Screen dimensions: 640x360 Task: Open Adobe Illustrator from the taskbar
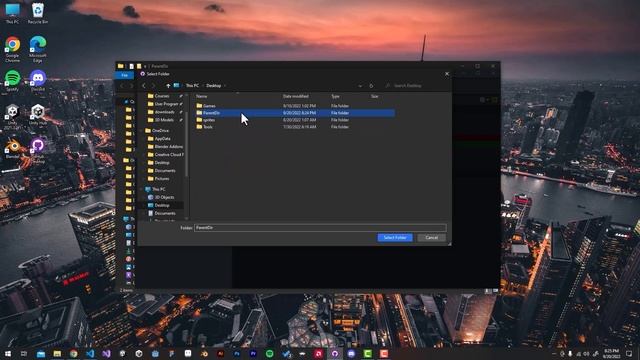coord(220,353)
